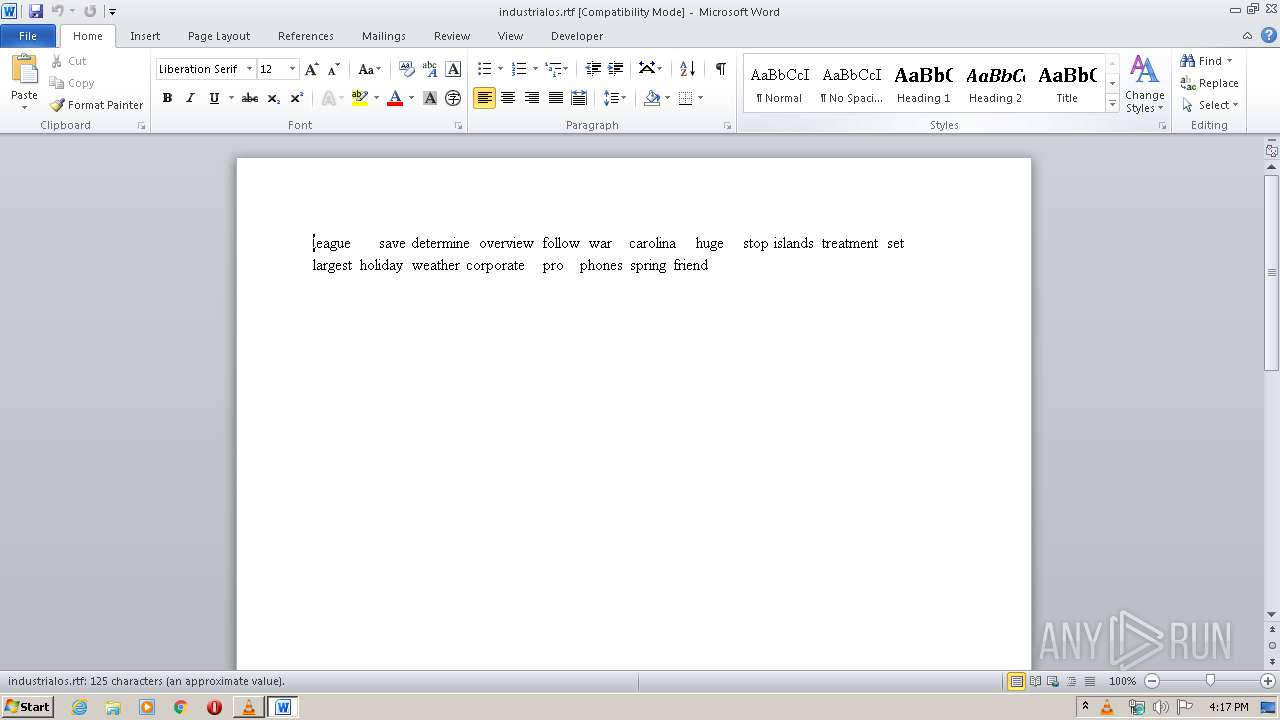
Task: Click the Replace button
Action: pos(1210,83)
